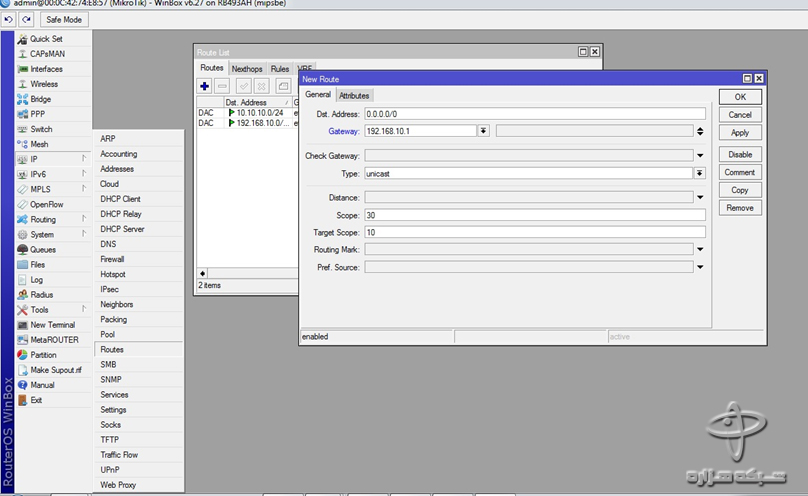
Task: Click the Gateway field with 192.168.10.1
Action: (x=420, y=131)
